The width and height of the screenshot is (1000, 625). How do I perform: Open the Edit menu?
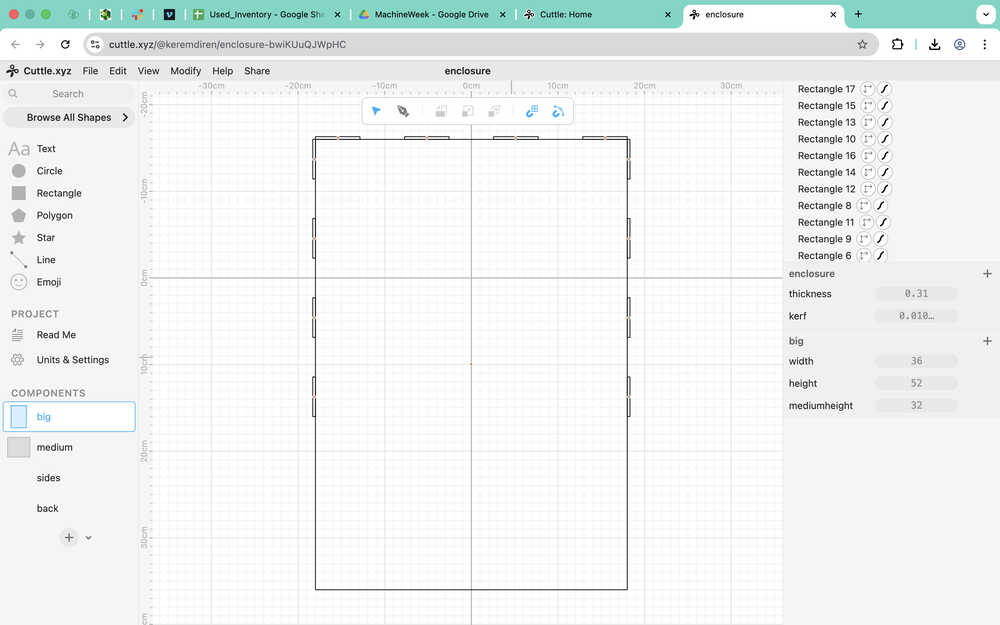click(x=117, y=71)
